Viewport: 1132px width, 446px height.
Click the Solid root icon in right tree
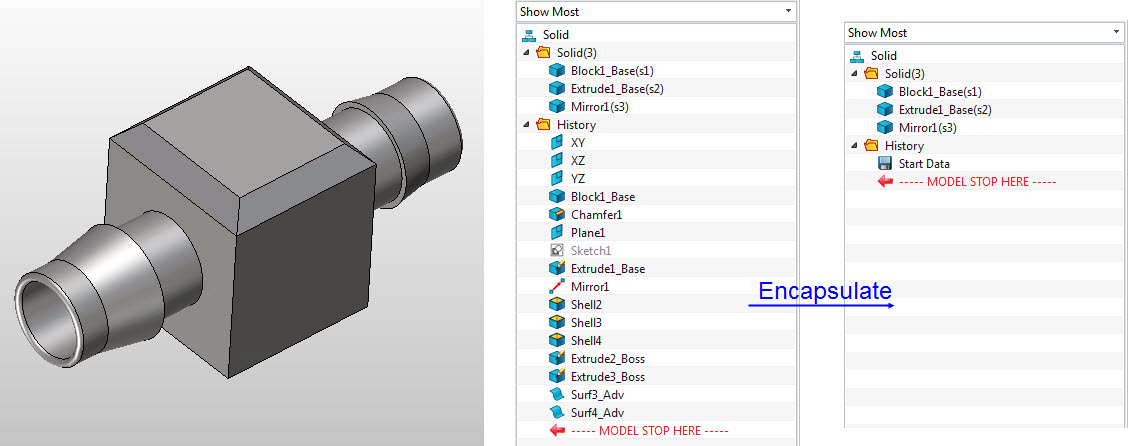click(857, 56)
